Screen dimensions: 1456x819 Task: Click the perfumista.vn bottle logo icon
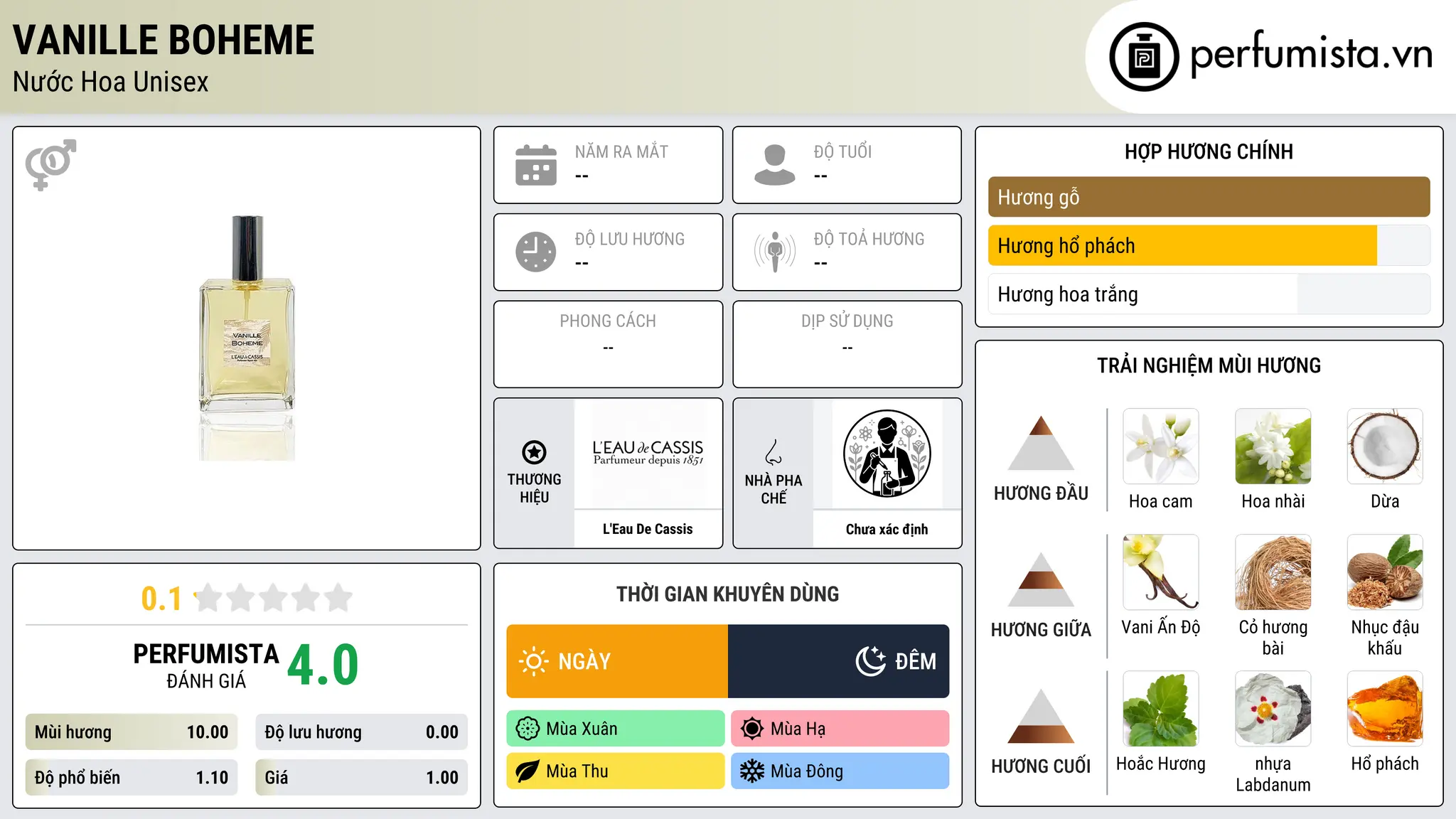1144,57
